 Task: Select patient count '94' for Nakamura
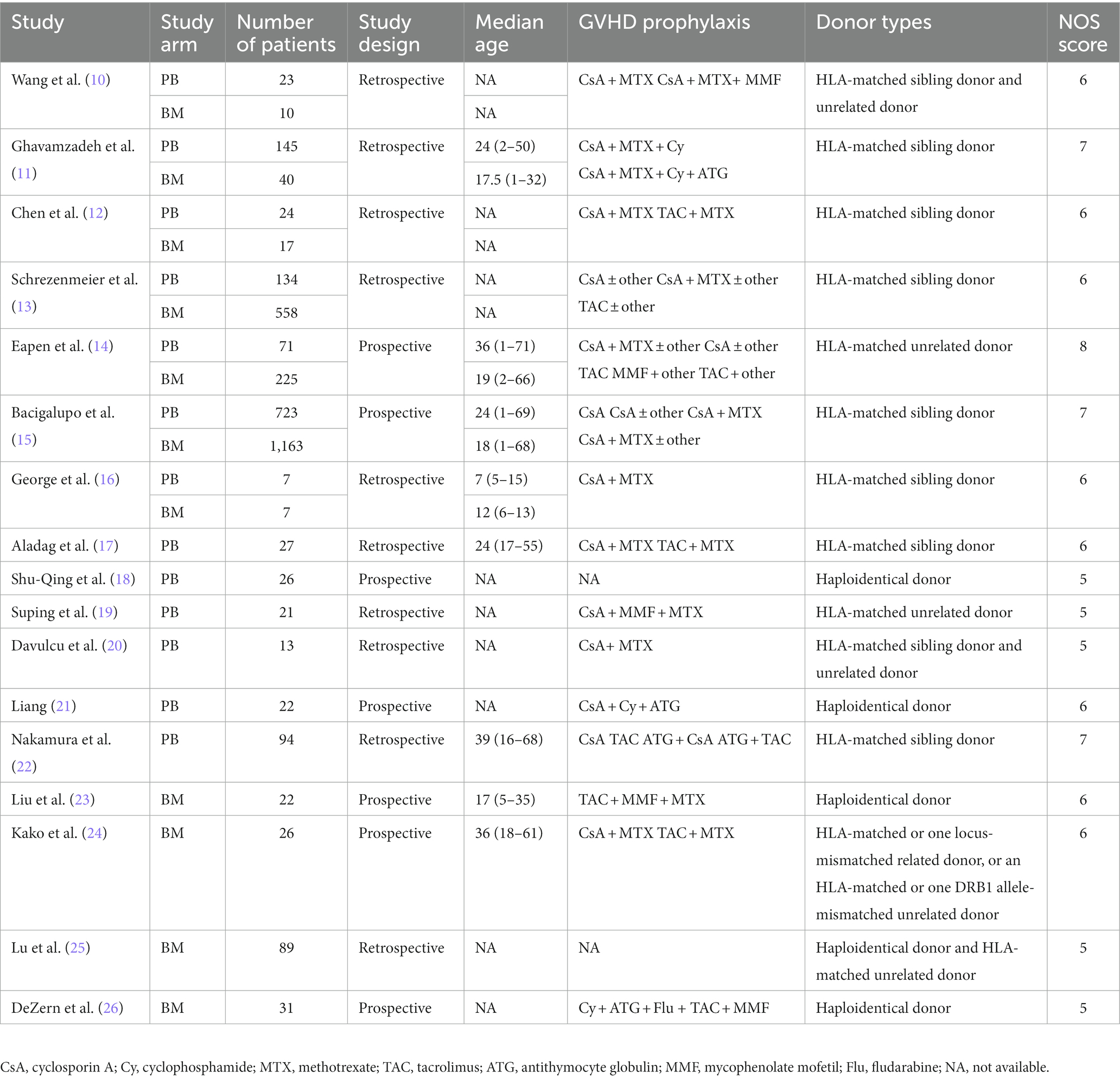coord(287,740)
